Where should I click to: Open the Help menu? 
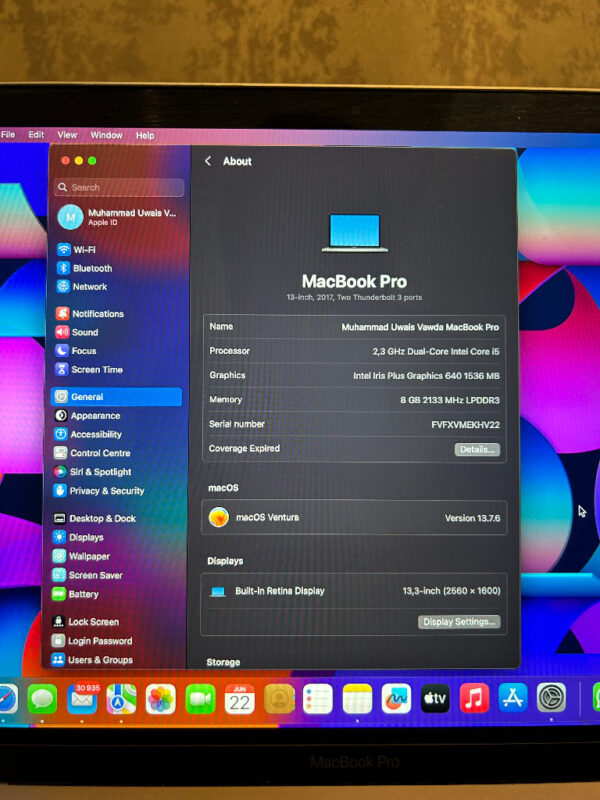tap(145, 136)
